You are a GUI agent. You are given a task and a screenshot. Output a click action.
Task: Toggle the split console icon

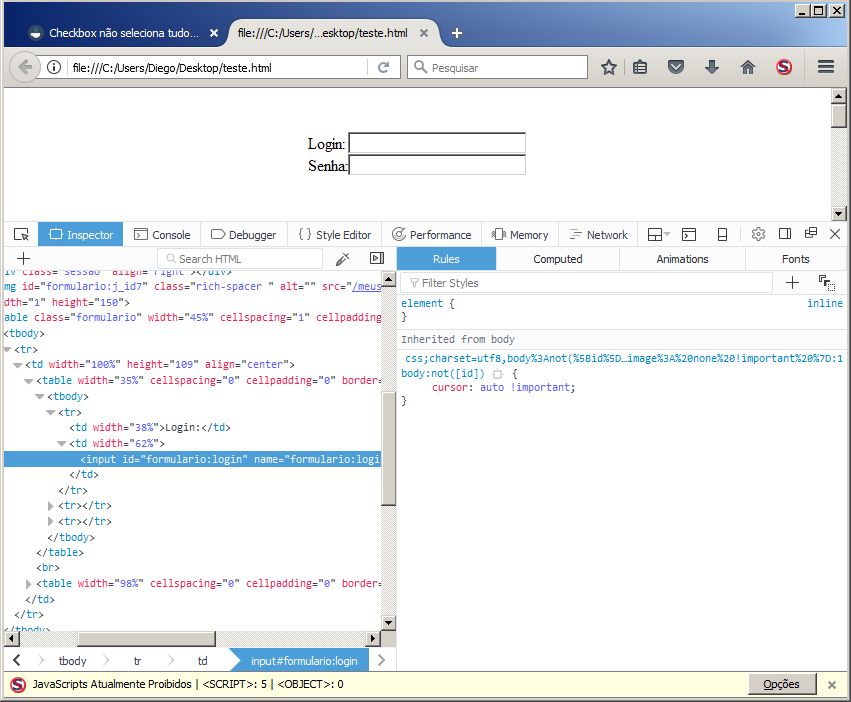pos(689,235)
